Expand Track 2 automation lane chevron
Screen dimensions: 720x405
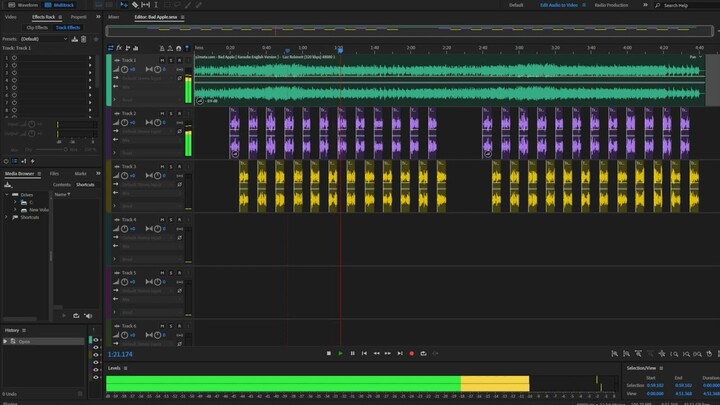tap(115, 153)
